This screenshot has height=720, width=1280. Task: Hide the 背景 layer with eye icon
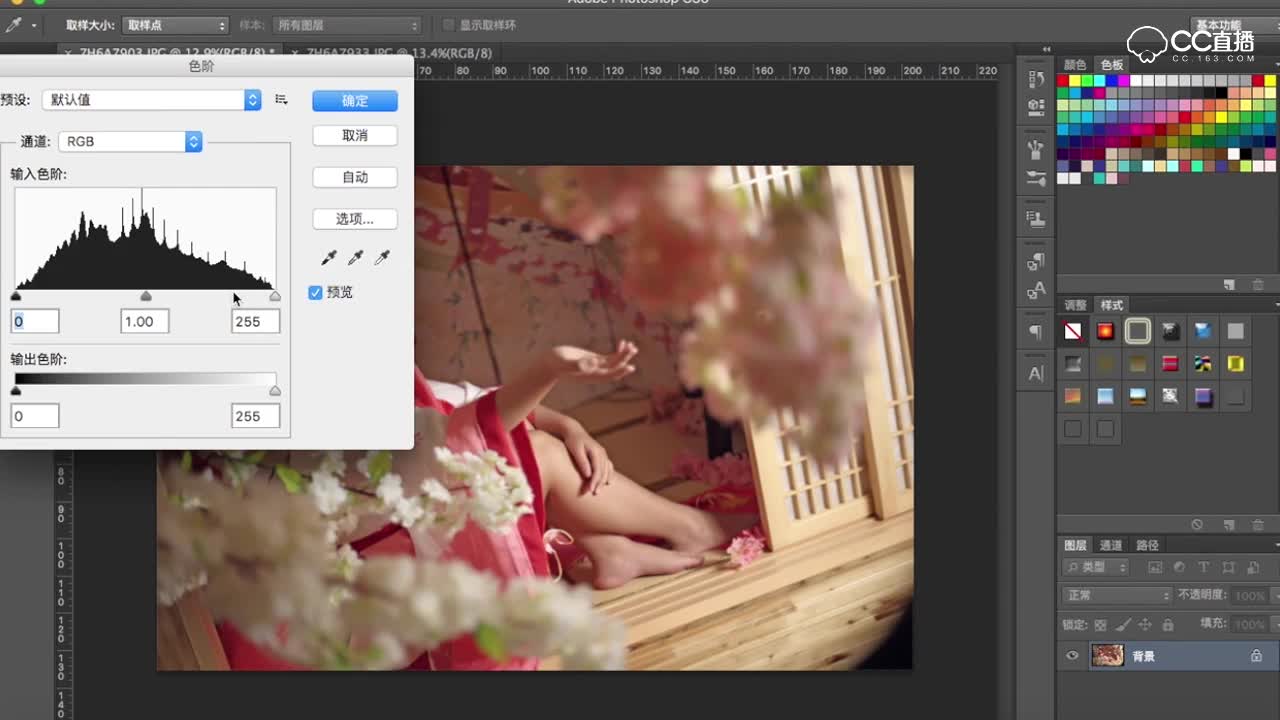pos(1072,656)
